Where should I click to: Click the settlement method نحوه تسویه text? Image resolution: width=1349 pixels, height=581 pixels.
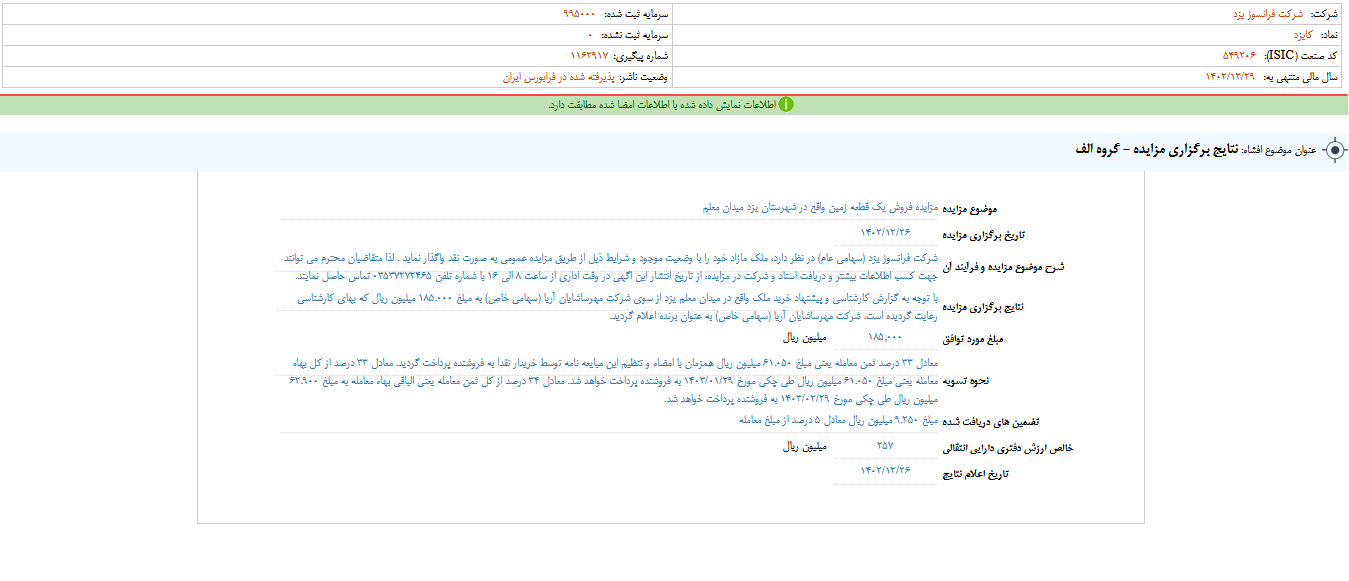pyautogui.click(x=610, y=381)
